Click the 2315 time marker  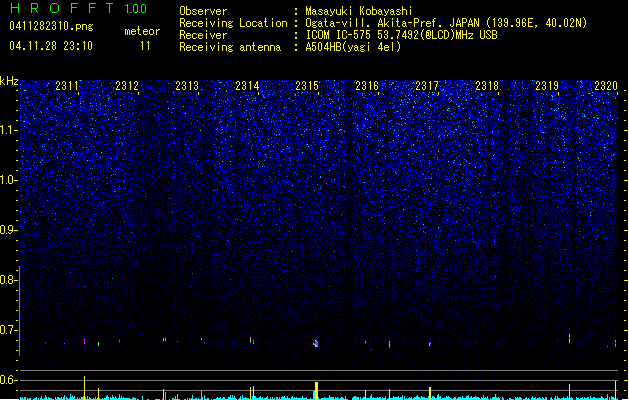click(307, 86)
